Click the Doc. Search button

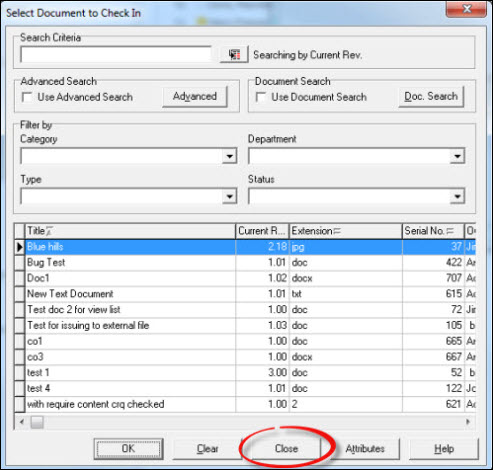click(x=431, y=97)
